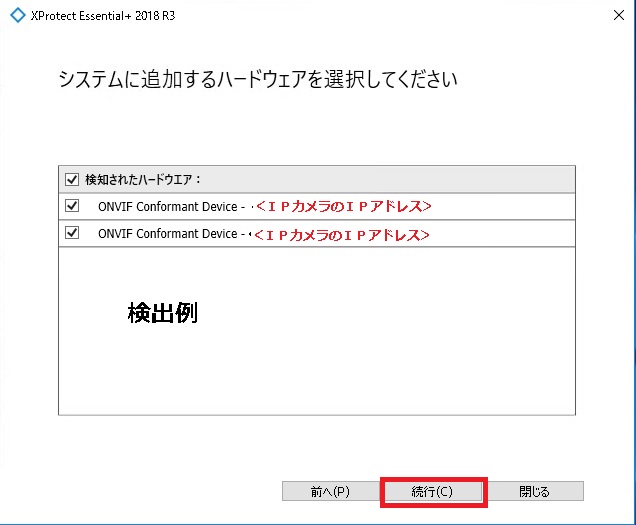Click the システムに追加するハードウェアを選択してください heading
Image resolution: width=636 pixels, height=525 pixels.
click(258, 79)
